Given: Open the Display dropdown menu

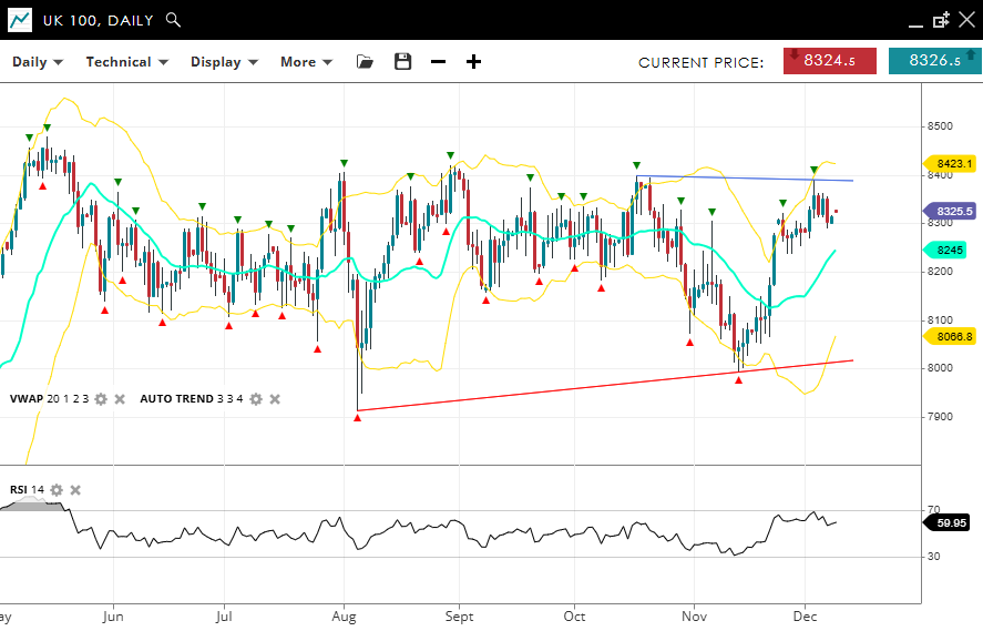Looking at the screenshot, I should pos(224,62).
